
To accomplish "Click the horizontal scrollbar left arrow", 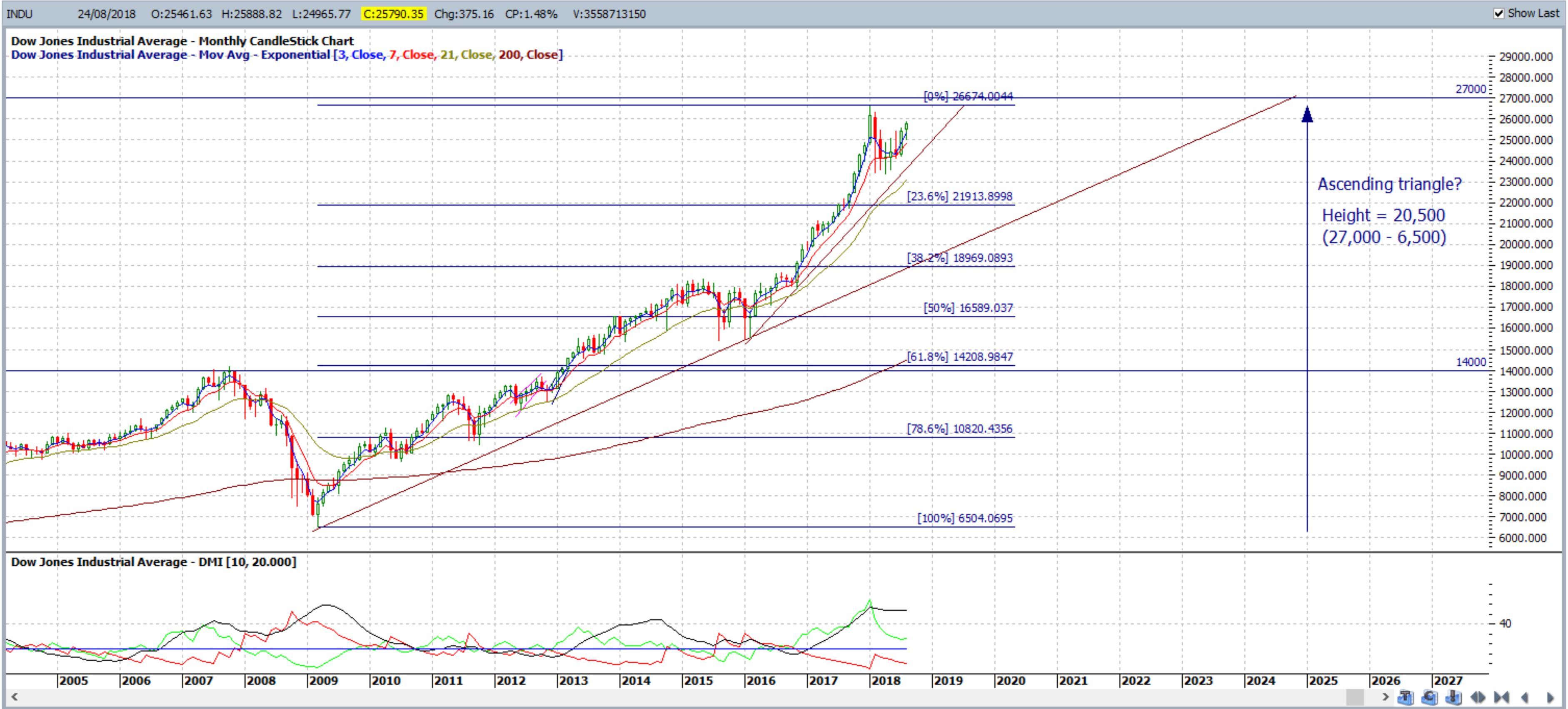I will (x=14, y=697).
